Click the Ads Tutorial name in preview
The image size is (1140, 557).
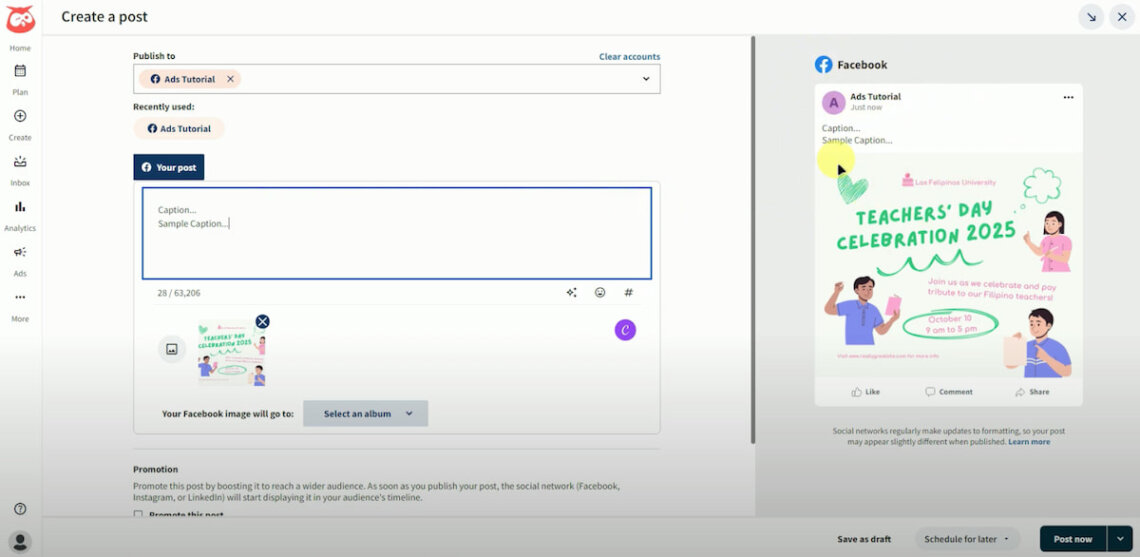click(875, 97)
